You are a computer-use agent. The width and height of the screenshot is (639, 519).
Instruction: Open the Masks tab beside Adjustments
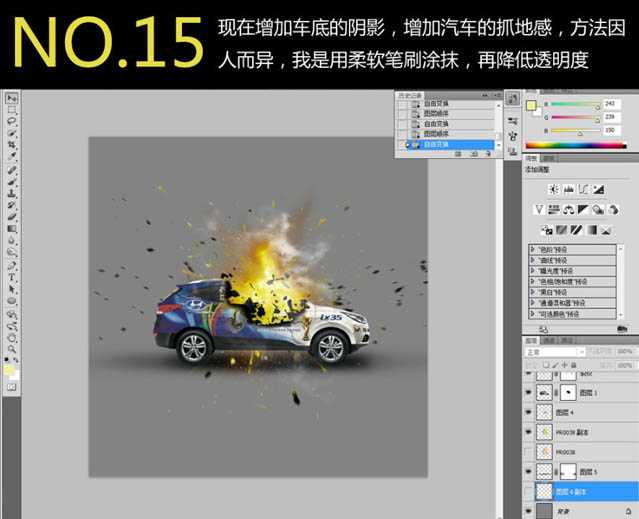(549, 158)
